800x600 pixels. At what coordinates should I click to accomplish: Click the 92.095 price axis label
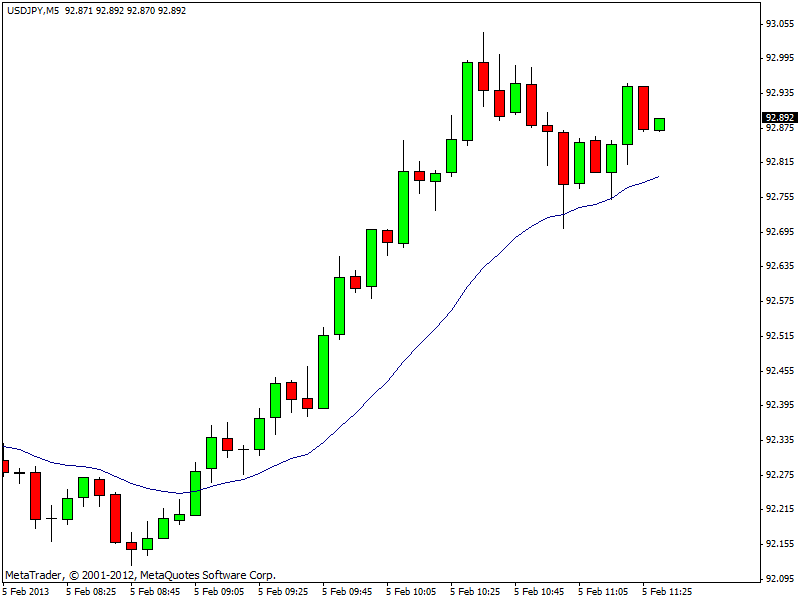point(780,579)
